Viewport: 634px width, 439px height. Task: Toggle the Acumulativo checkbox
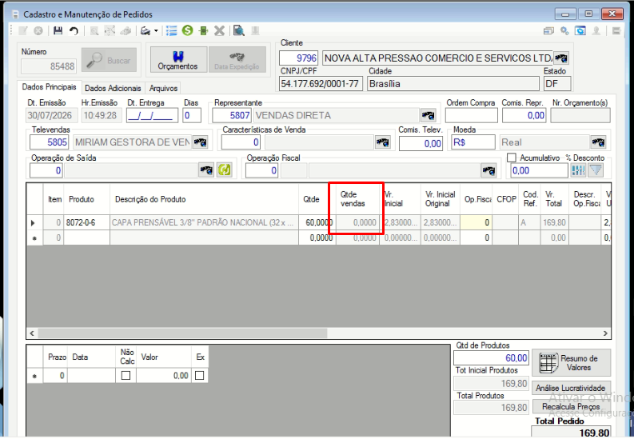(x=511, y=158)
